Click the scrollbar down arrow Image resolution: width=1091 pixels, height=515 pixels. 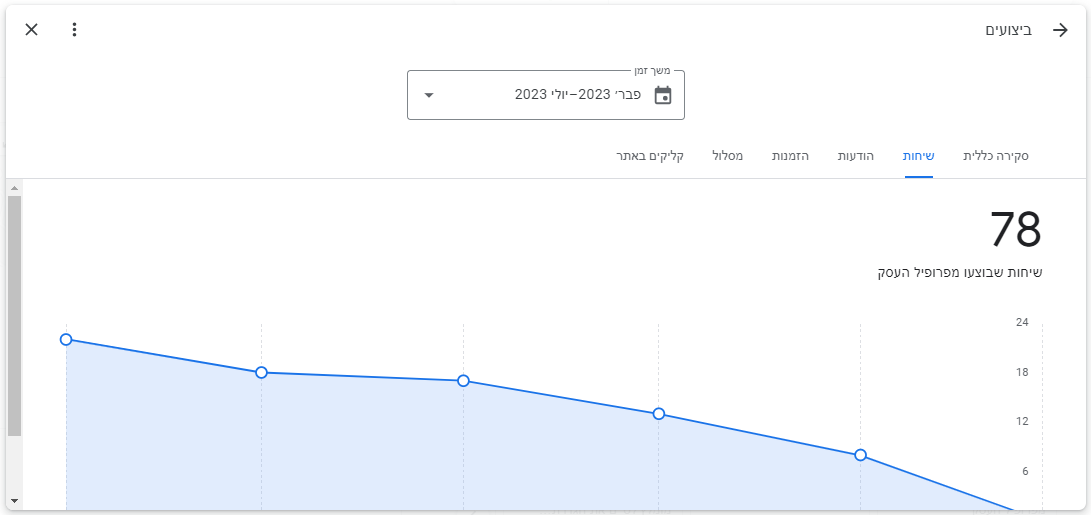14,500
